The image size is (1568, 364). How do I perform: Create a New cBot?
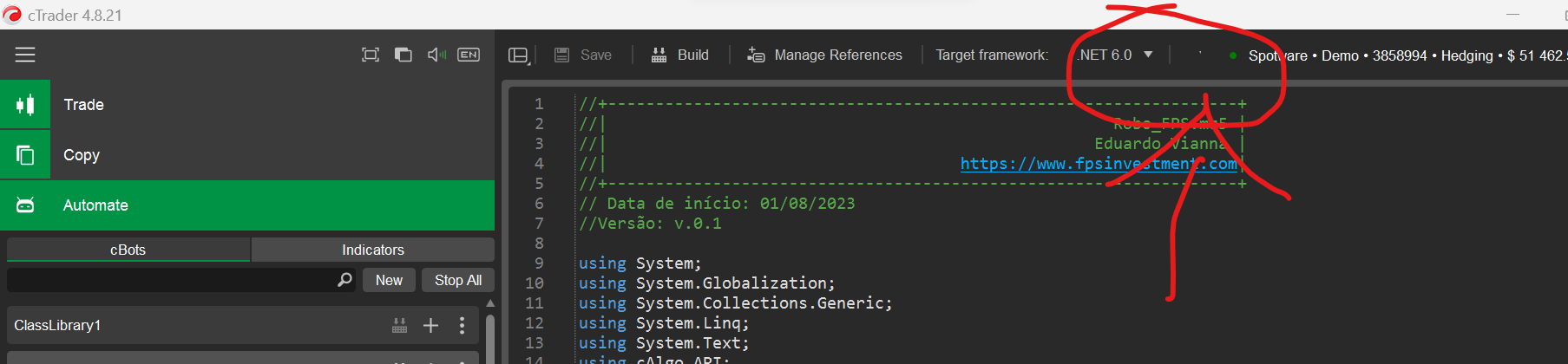click(x=389, y=280)
